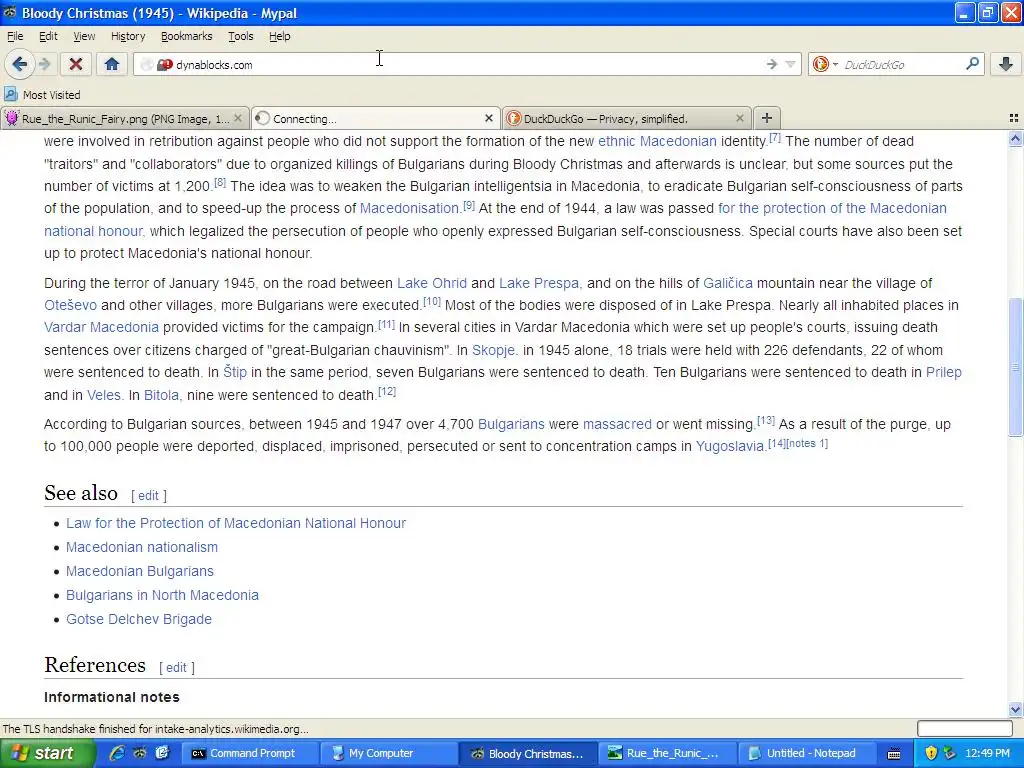
Task: Follow the Yugoslavia link
Action: [730, 447]
